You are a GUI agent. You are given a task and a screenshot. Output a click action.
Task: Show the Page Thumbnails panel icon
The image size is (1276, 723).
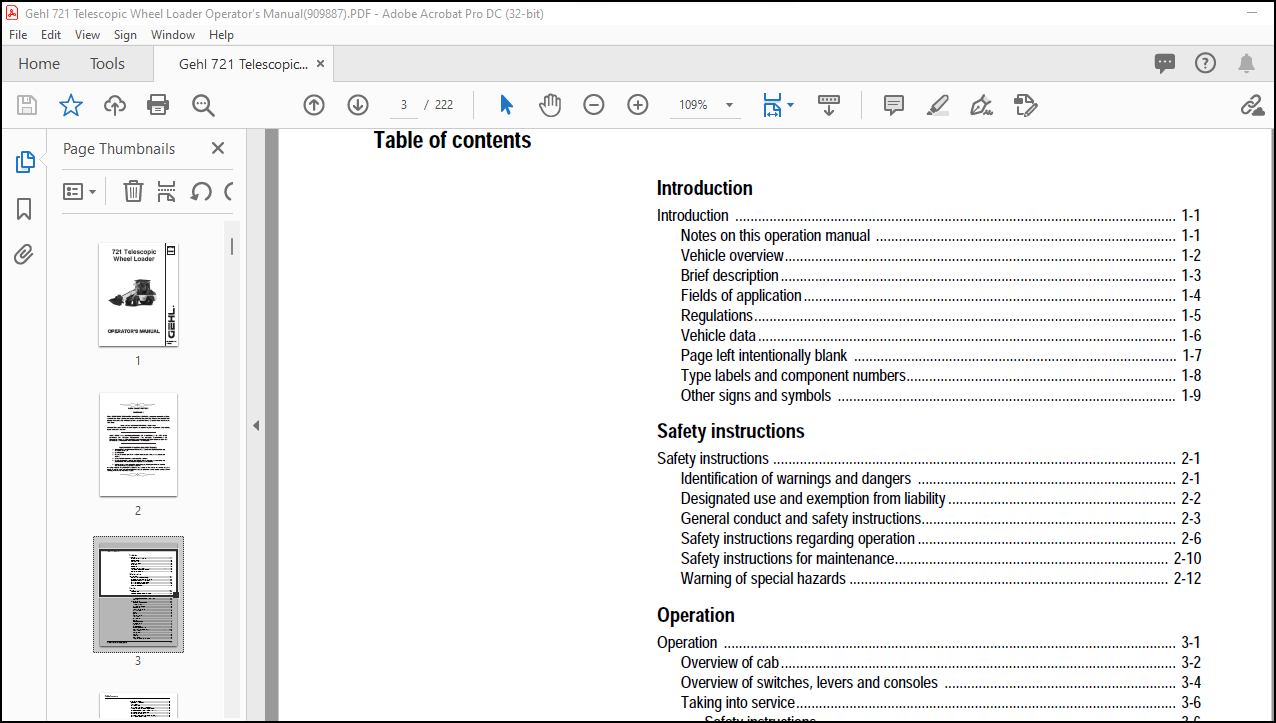click(x=25, y=162)
